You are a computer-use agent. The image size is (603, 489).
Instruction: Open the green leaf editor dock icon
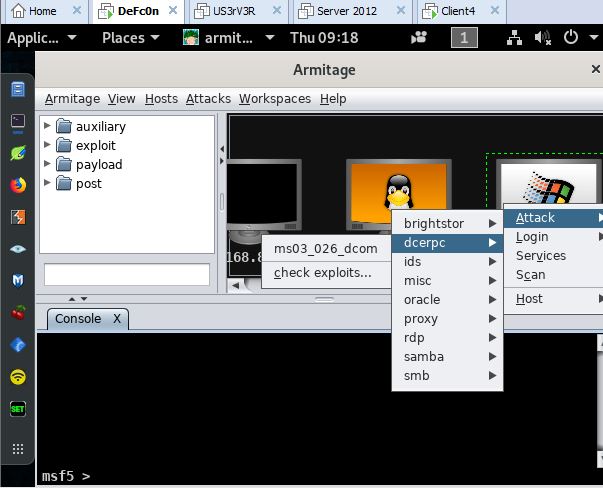(x=18, y=153)
